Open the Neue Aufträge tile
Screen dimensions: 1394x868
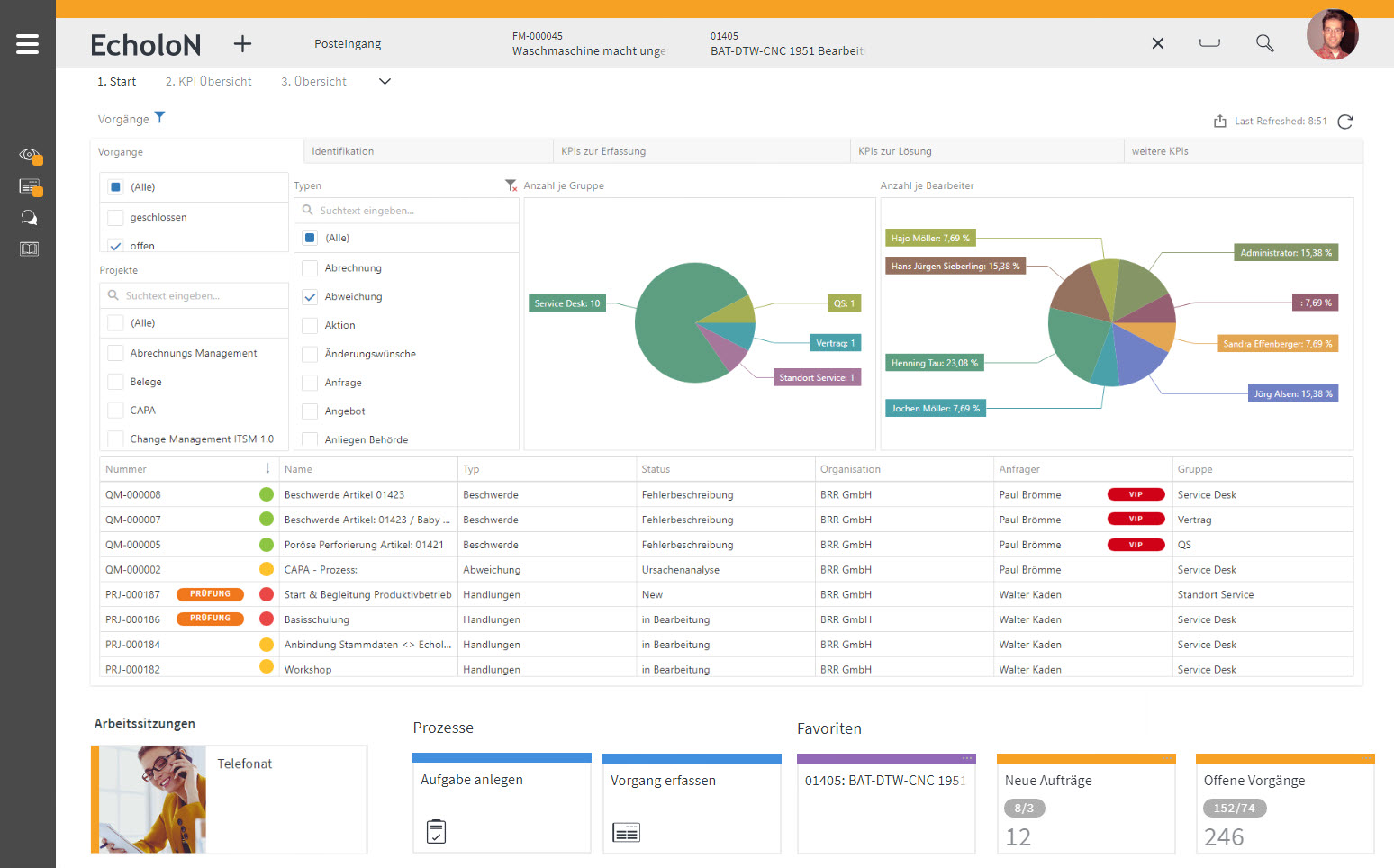click(x=1086, y=803)
